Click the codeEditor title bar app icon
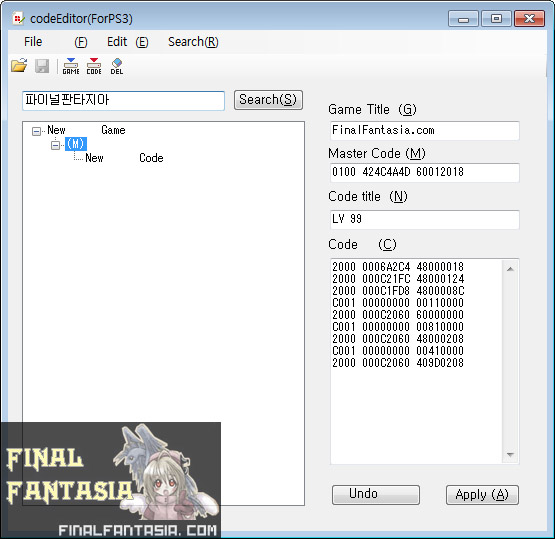The image size is (555, 539). coord(18,18)
